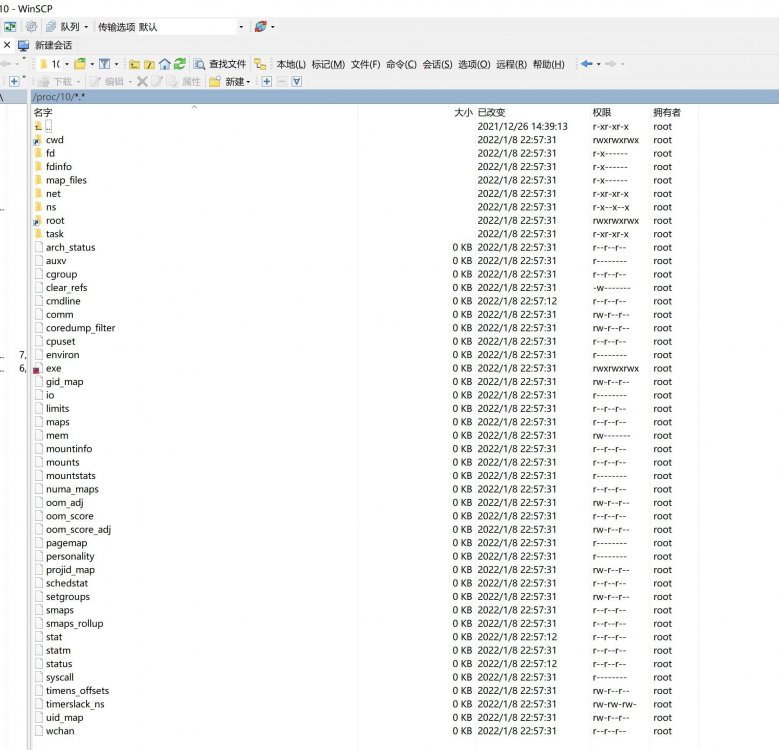Open the 会话(S) menu
779x750 pixels.
click(438, 65)
